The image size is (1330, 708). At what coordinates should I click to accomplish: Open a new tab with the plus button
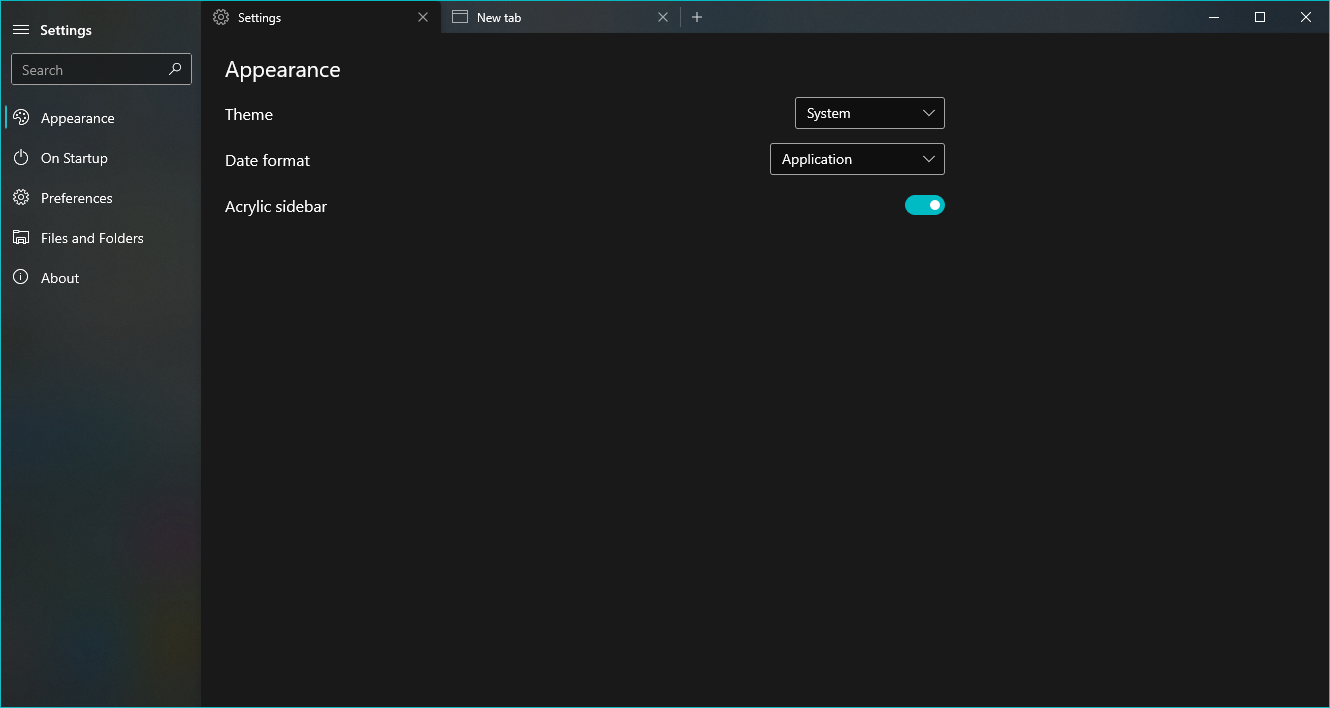pos(696,17)
